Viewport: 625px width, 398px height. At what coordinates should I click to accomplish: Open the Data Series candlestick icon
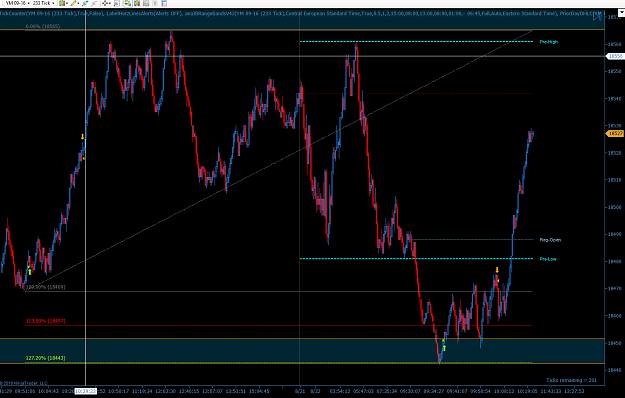click(x=137, y=3)
